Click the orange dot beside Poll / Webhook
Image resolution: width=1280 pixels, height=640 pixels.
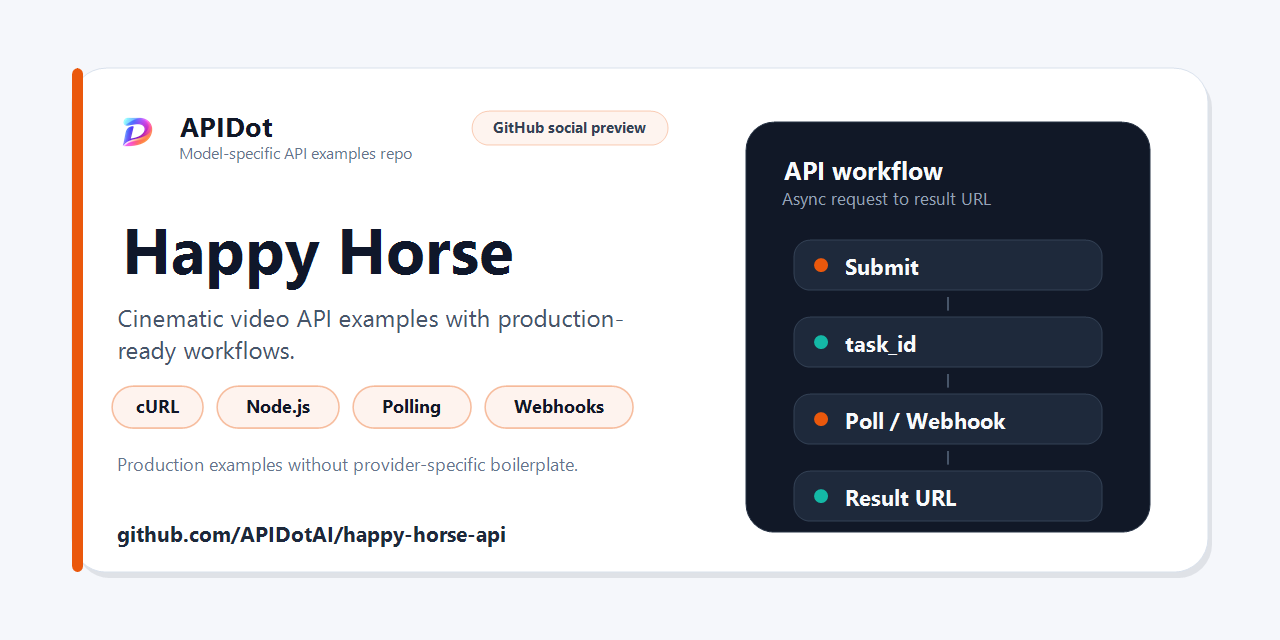coord(821,419)
